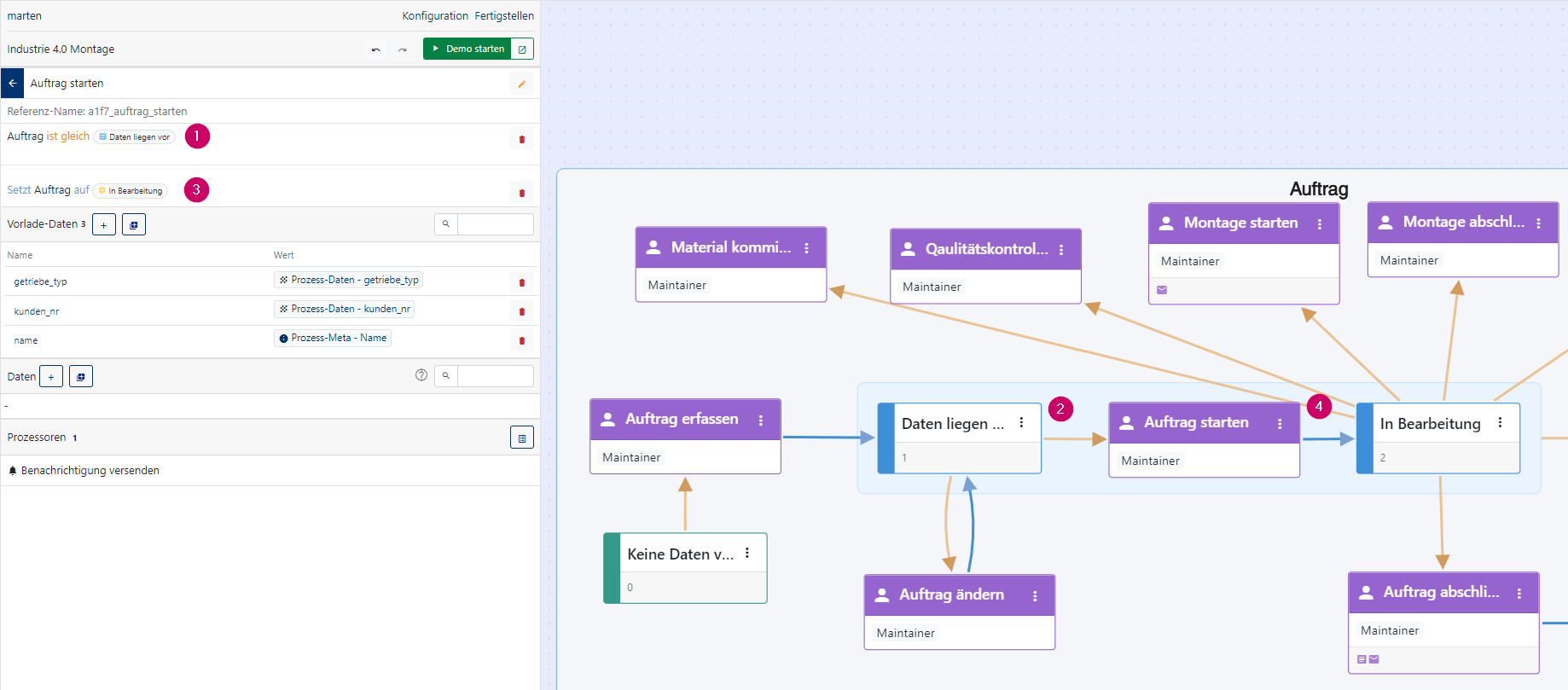This screenshot has width=1568, height=690.
Task: Click the Daten search magnifier
Action: [x=446, y=376]
